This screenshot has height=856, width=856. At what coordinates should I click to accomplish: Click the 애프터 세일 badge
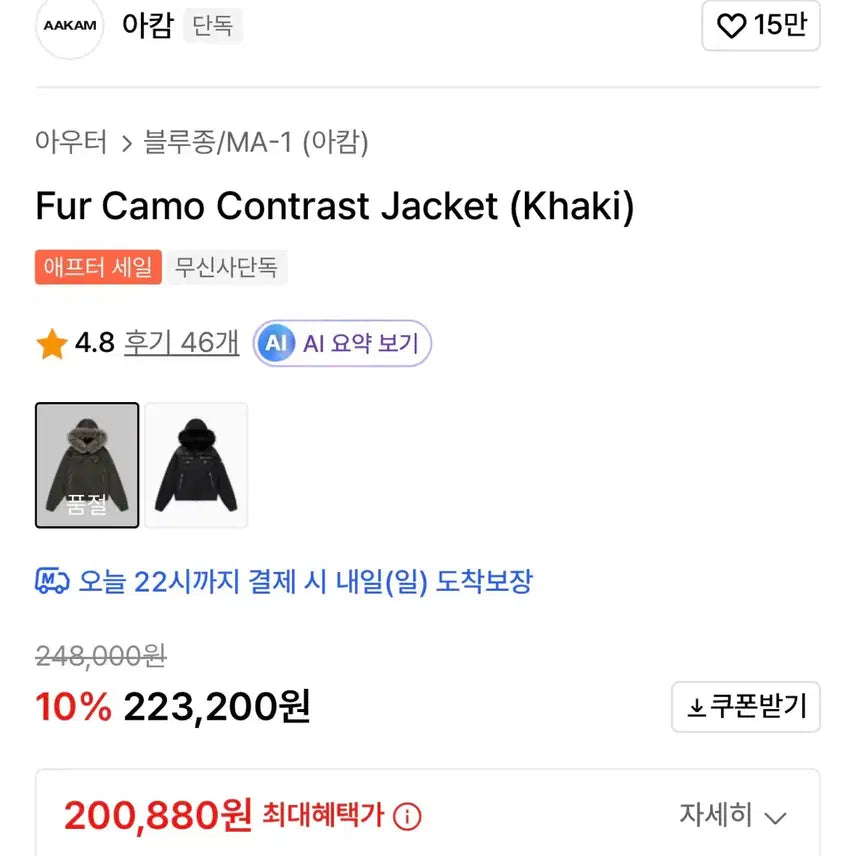[x=97, y=267]
